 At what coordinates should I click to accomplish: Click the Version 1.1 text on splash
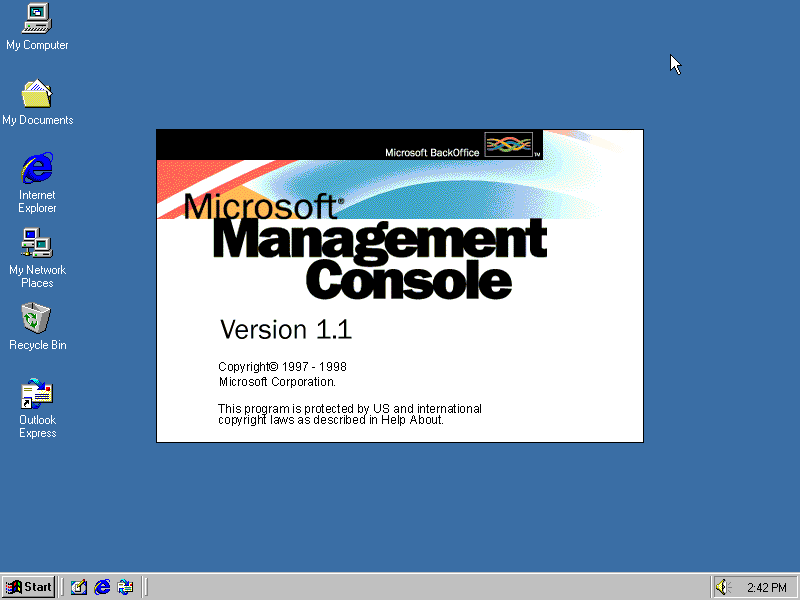click(286, 330)
